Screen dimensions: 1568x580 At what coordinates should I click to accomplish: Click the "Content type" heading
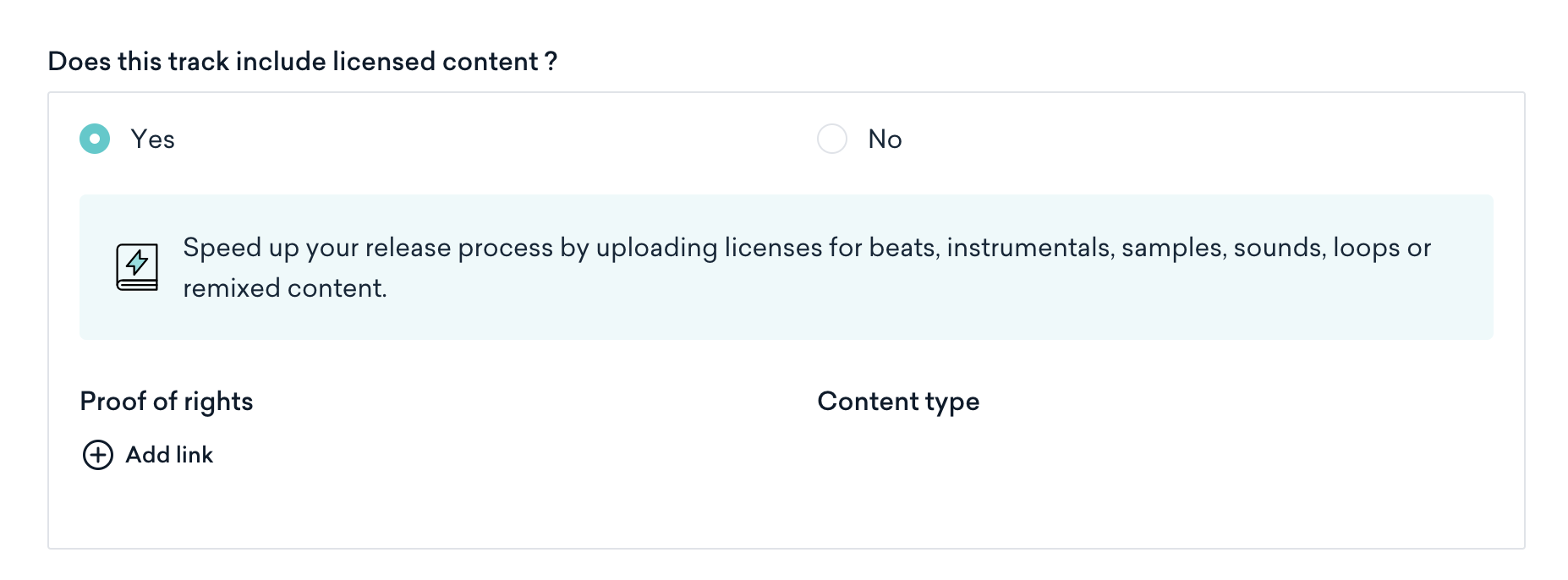(898, 402)
